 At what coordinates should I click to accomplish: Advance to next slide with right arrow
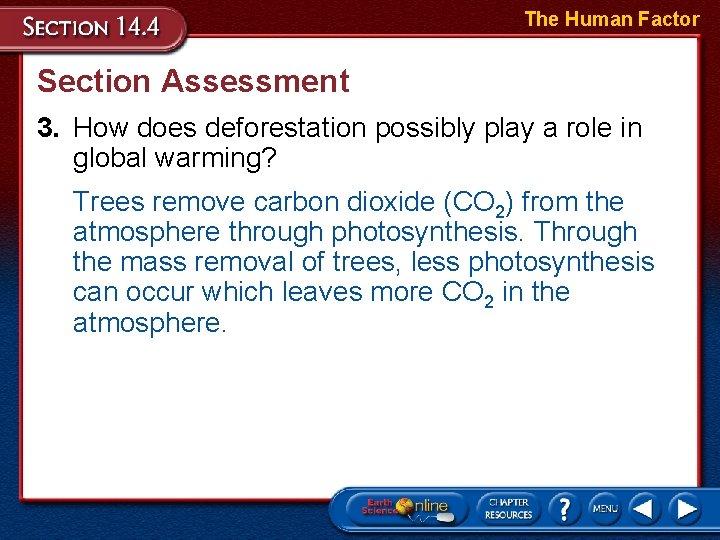tap(686, 509)
